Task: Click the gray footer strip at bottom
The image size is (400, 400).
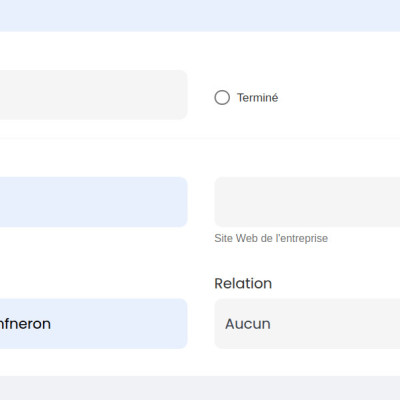Action: click(x=200, y=388)
